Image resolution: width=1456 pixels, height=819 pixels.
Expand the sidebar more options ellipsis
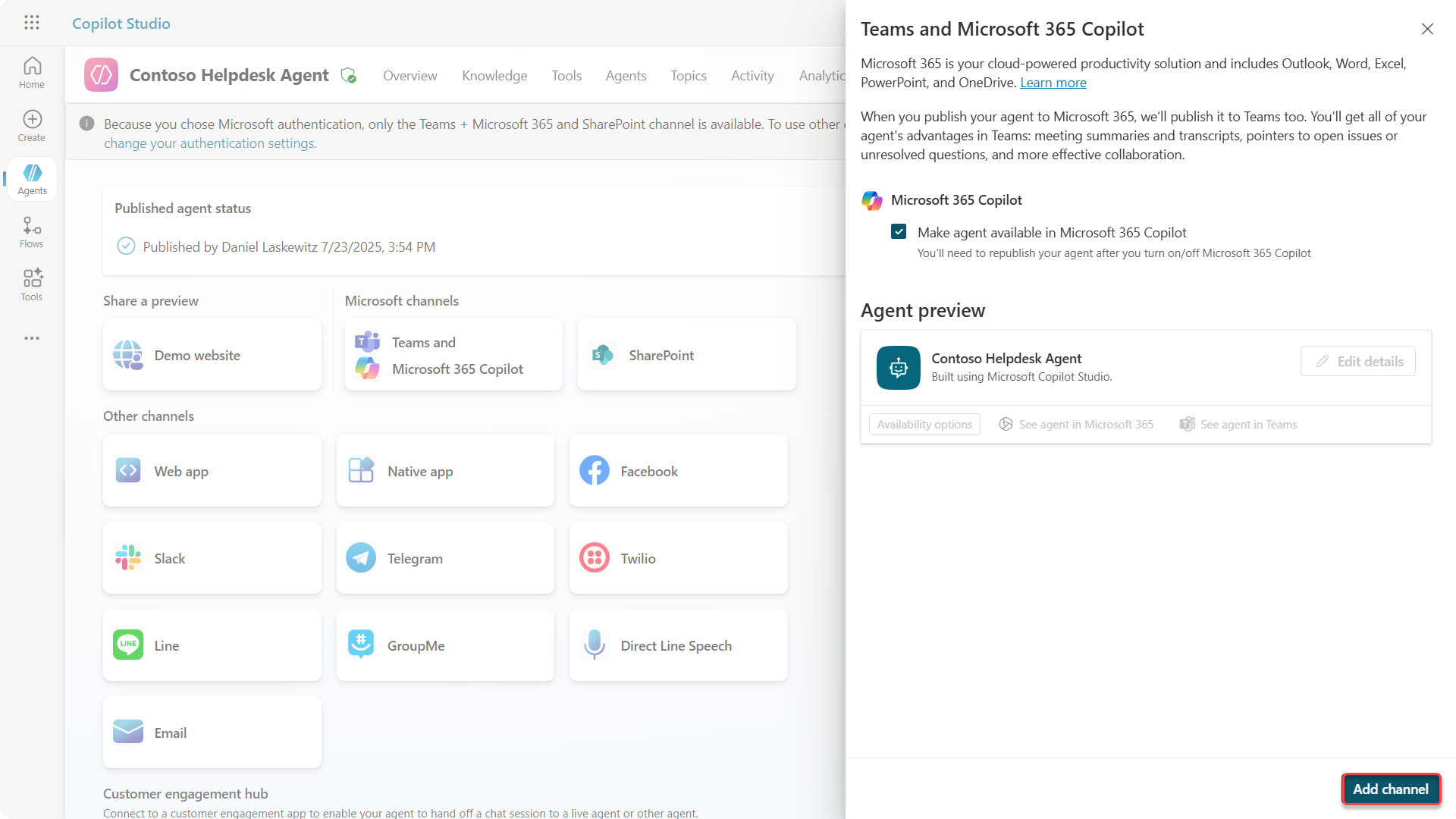click(32, 338)
